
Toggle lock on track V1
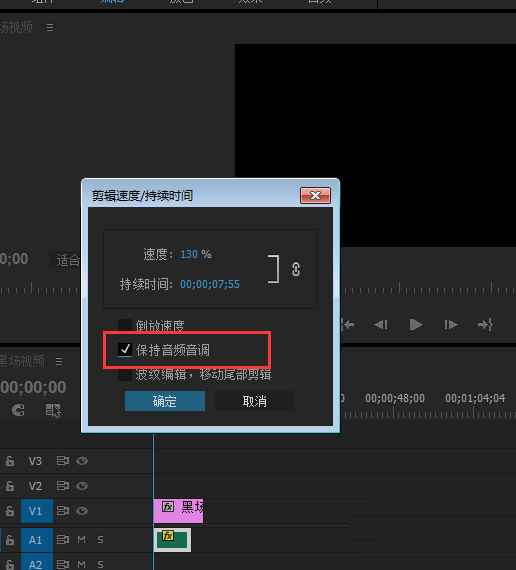[x=10, y=511]
